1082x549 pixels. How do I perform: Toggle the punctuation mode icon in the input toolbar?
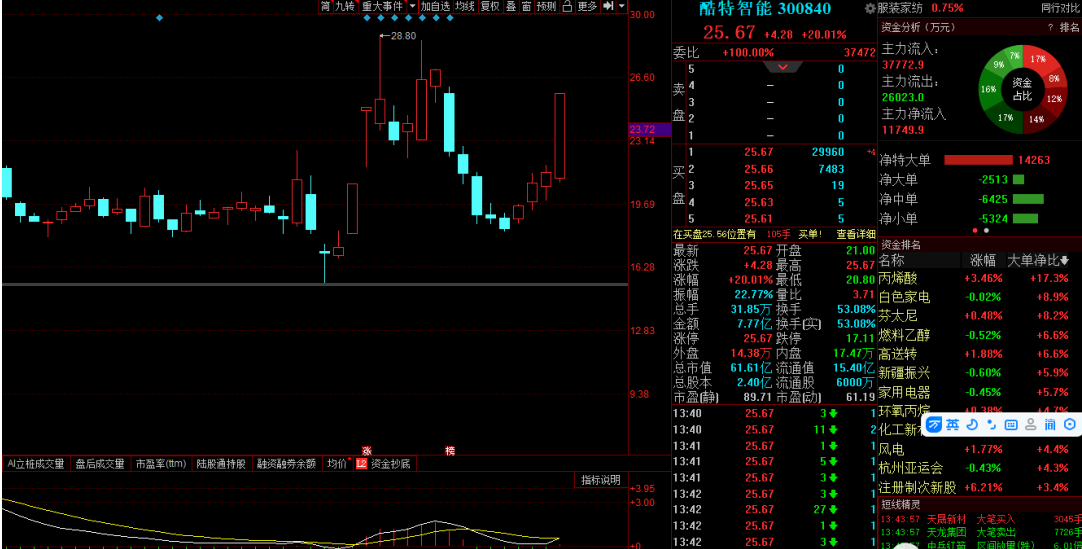click(992, 425)
